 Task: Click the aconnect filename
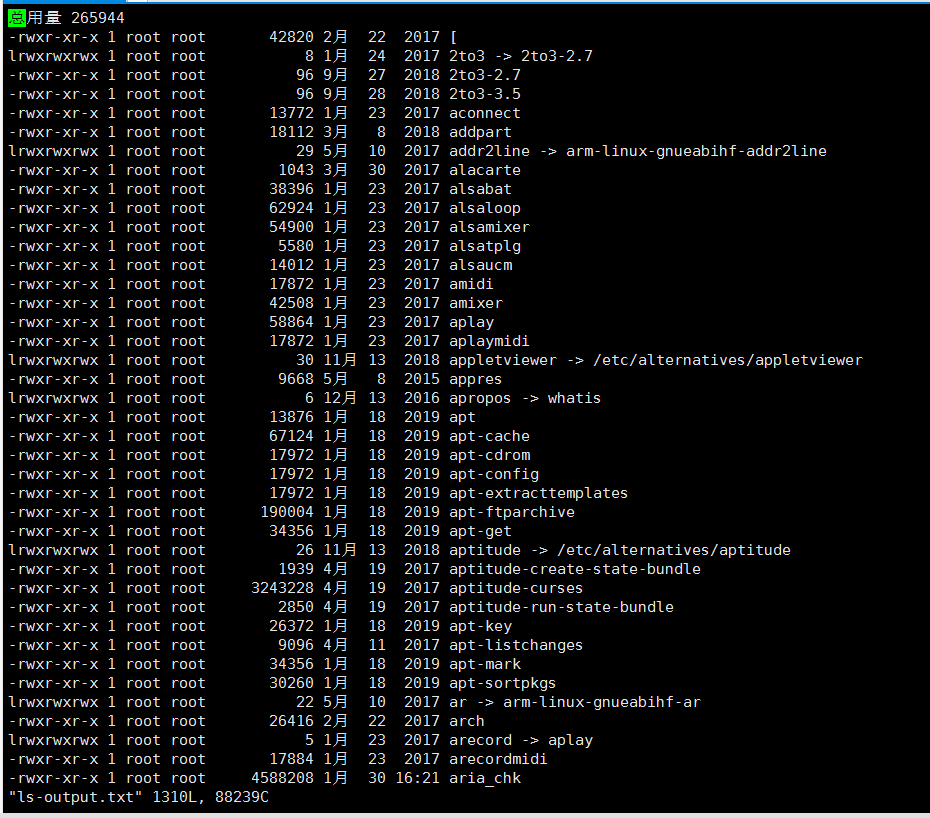[485, 113]
